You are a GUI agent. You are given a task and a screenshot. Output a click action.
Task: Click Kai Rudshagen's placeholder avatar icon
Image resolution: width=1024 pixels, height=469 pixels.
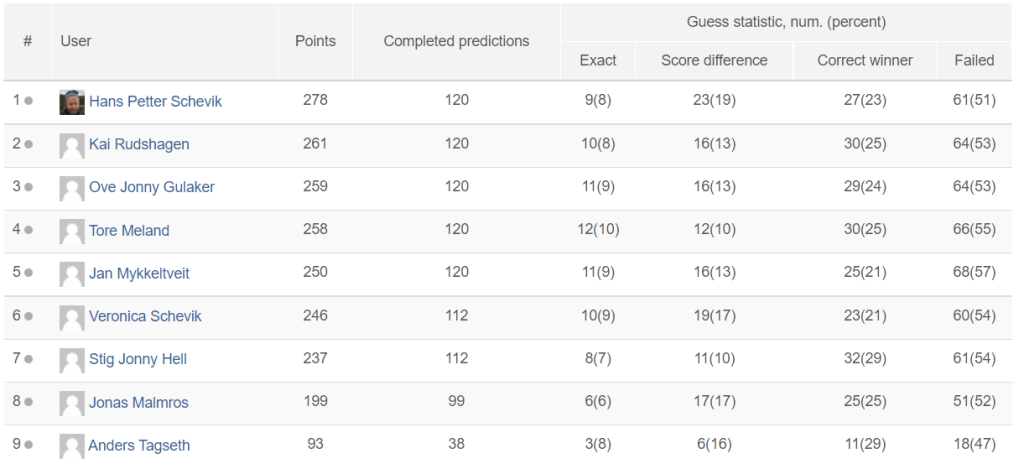(x=72, y=145)
